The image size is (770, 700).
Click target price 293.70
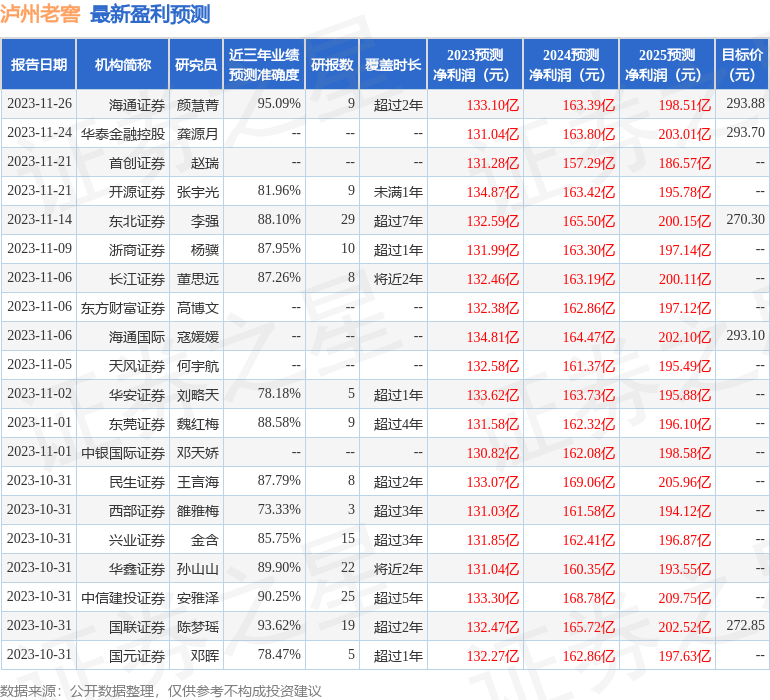tap(745, 133)
